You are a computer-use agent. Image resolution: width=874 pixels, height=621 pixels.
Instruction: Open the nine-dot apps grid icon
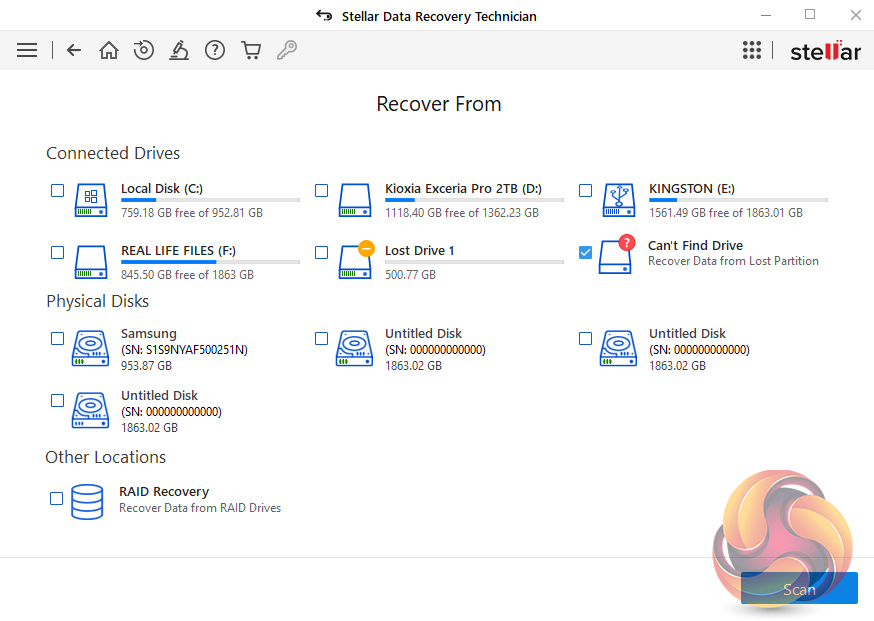752,50
